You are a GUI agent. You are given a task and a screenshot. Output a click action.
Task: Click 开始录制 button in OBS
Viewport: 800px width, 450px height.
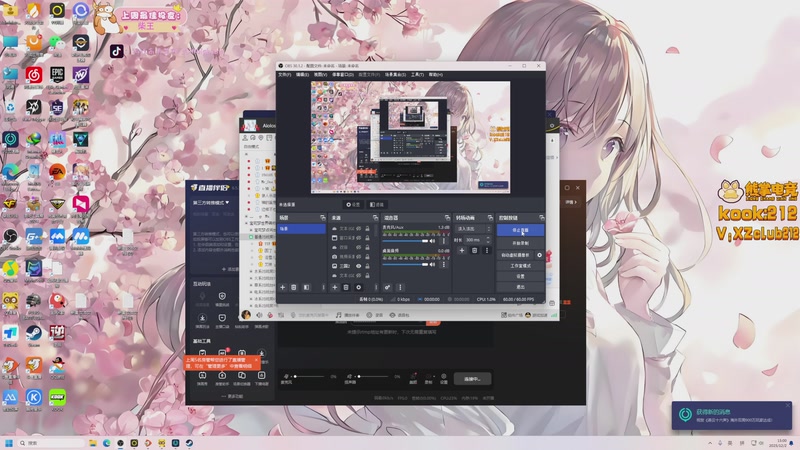point(520,243)
